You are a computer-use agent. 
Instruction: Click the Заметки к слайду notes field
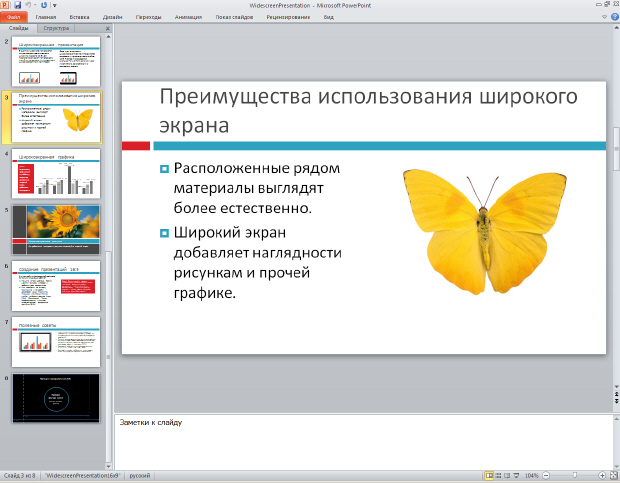(x=360, y=440)
